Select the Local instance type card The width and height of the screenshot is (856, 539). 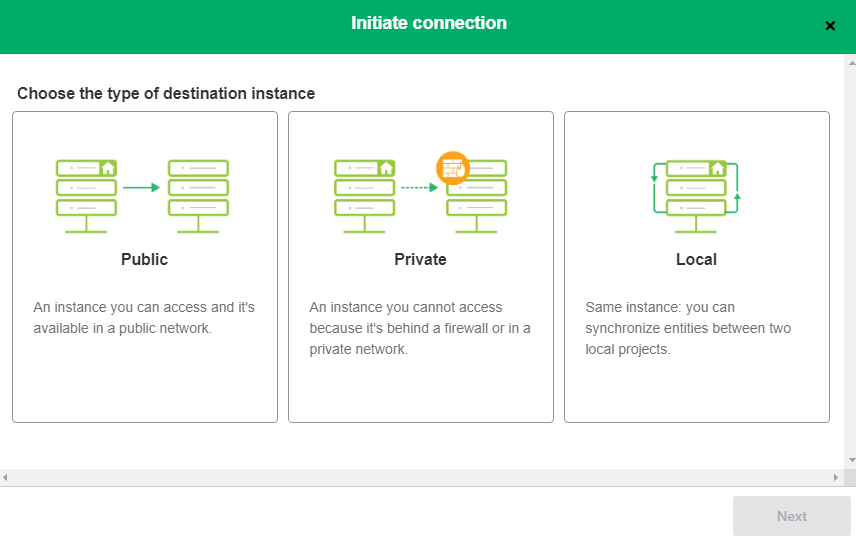tap(697, 267)
